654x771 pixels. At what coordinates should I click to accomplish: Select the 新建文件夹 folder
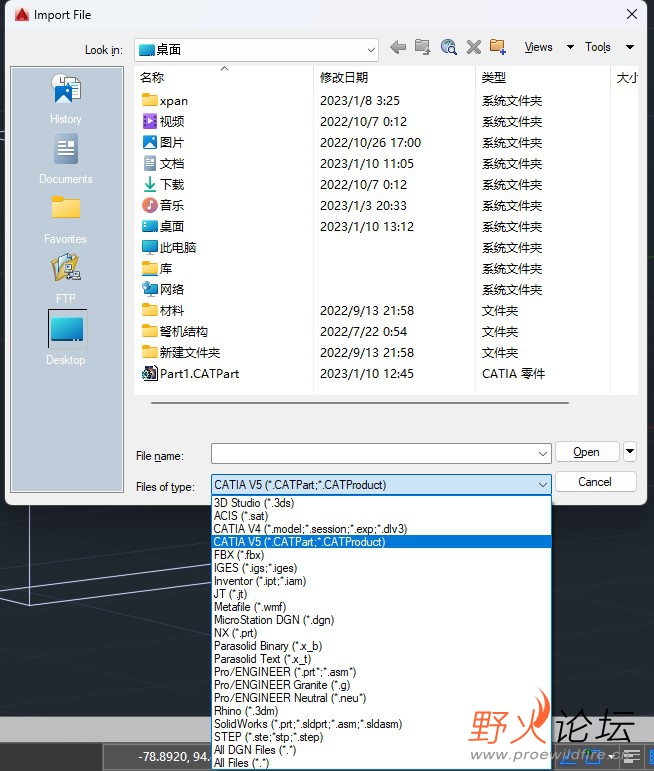click(181, 353)
